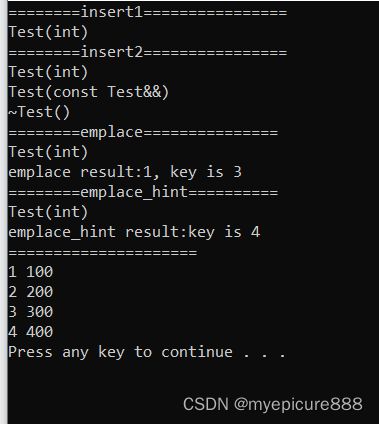Click the '4 400' output row
The image size is (379, 424).
[x=31, y=332]
